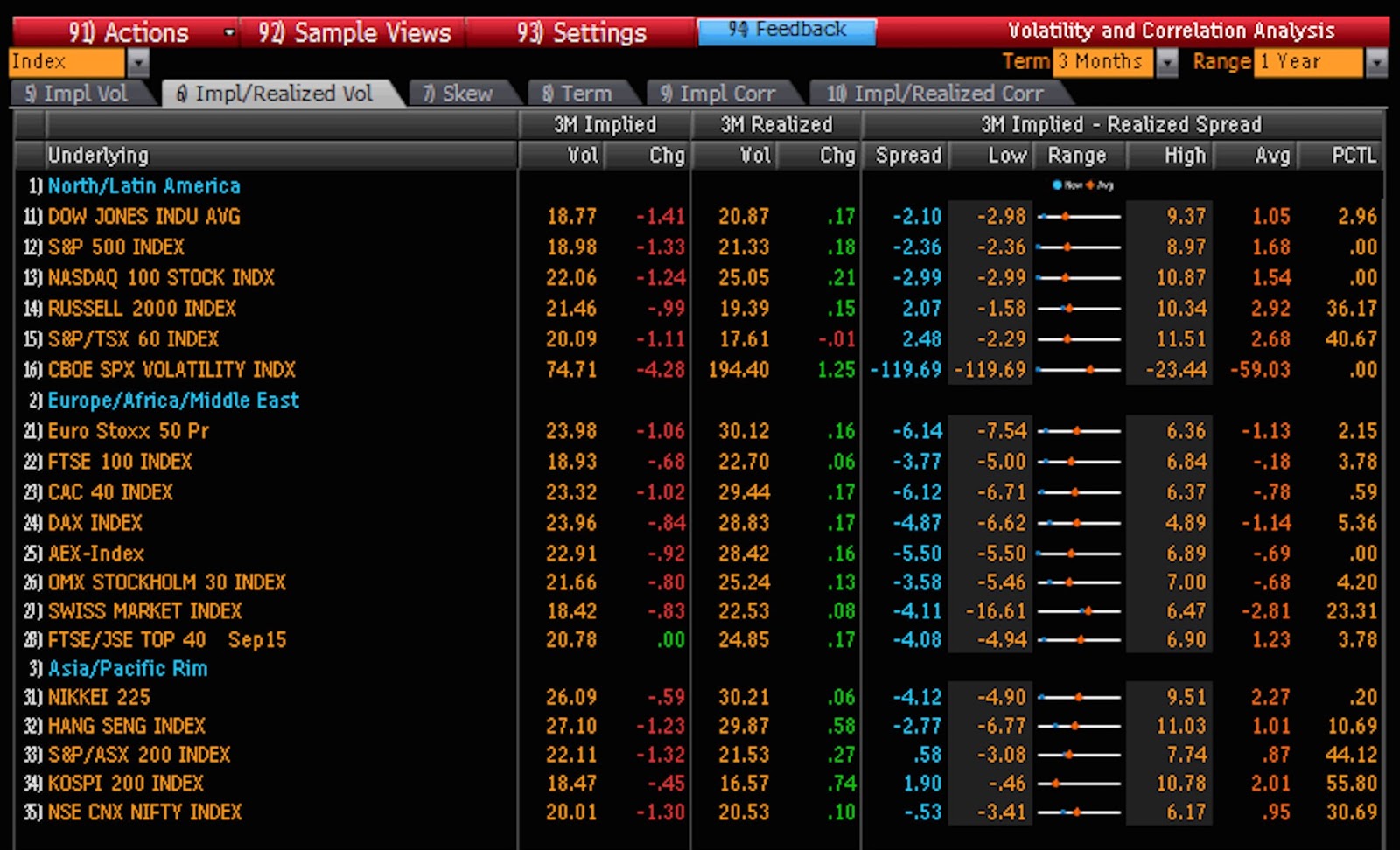Open the 92) Sample Views menu

353,33
